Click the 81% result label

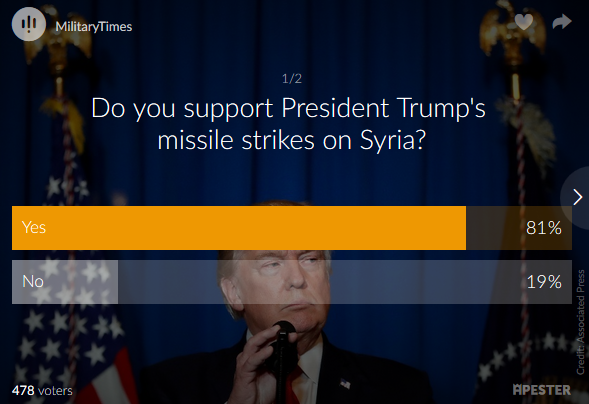(544, 228)
